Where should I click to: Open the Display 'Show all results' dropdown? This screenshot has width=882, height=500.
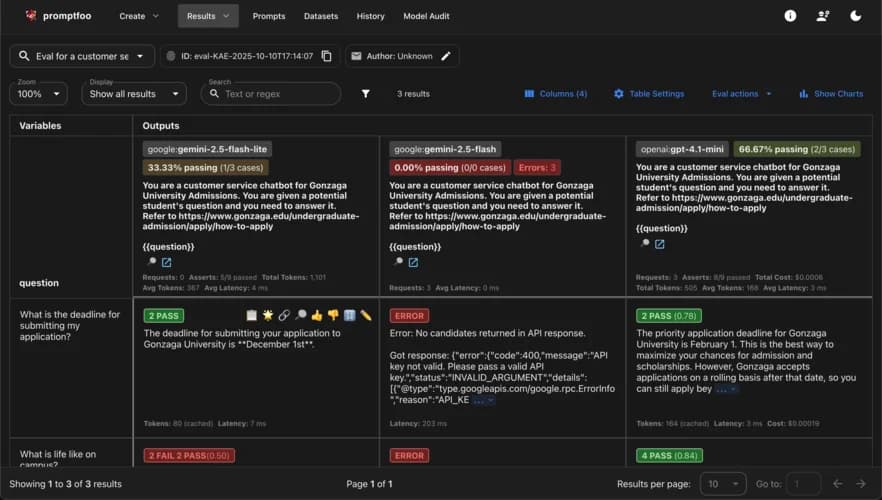pyautogui.click(x=134, y=94)
